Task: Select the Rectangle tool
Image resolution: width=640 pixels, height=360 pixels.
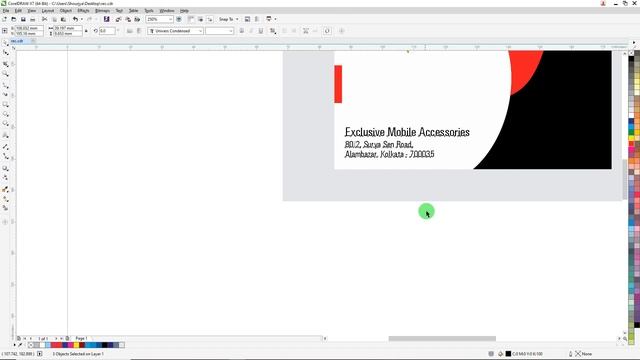Action: point(5,104)
